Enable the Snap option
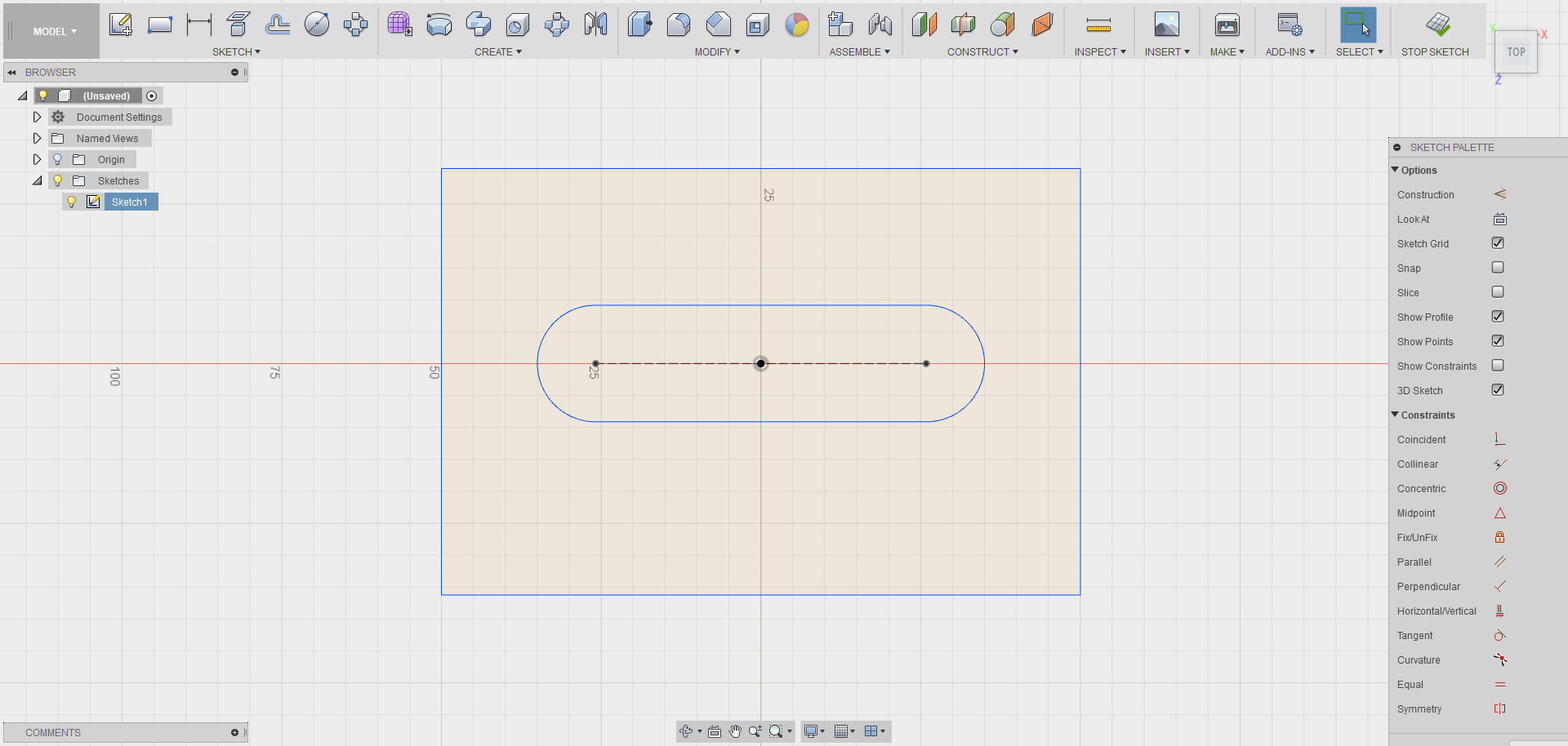 pyautogui.click(x=1498, y=268)
